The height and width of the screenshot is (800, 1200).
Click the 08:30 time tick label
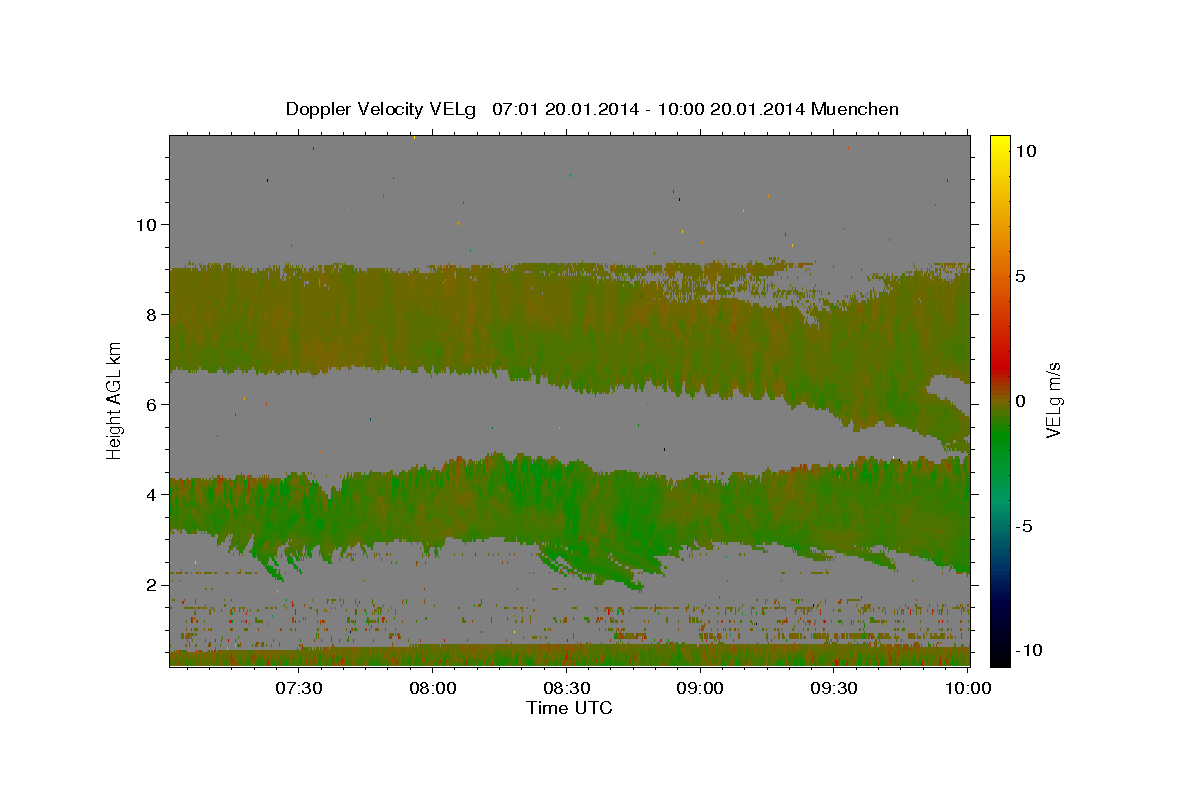(x=566, y=688)
